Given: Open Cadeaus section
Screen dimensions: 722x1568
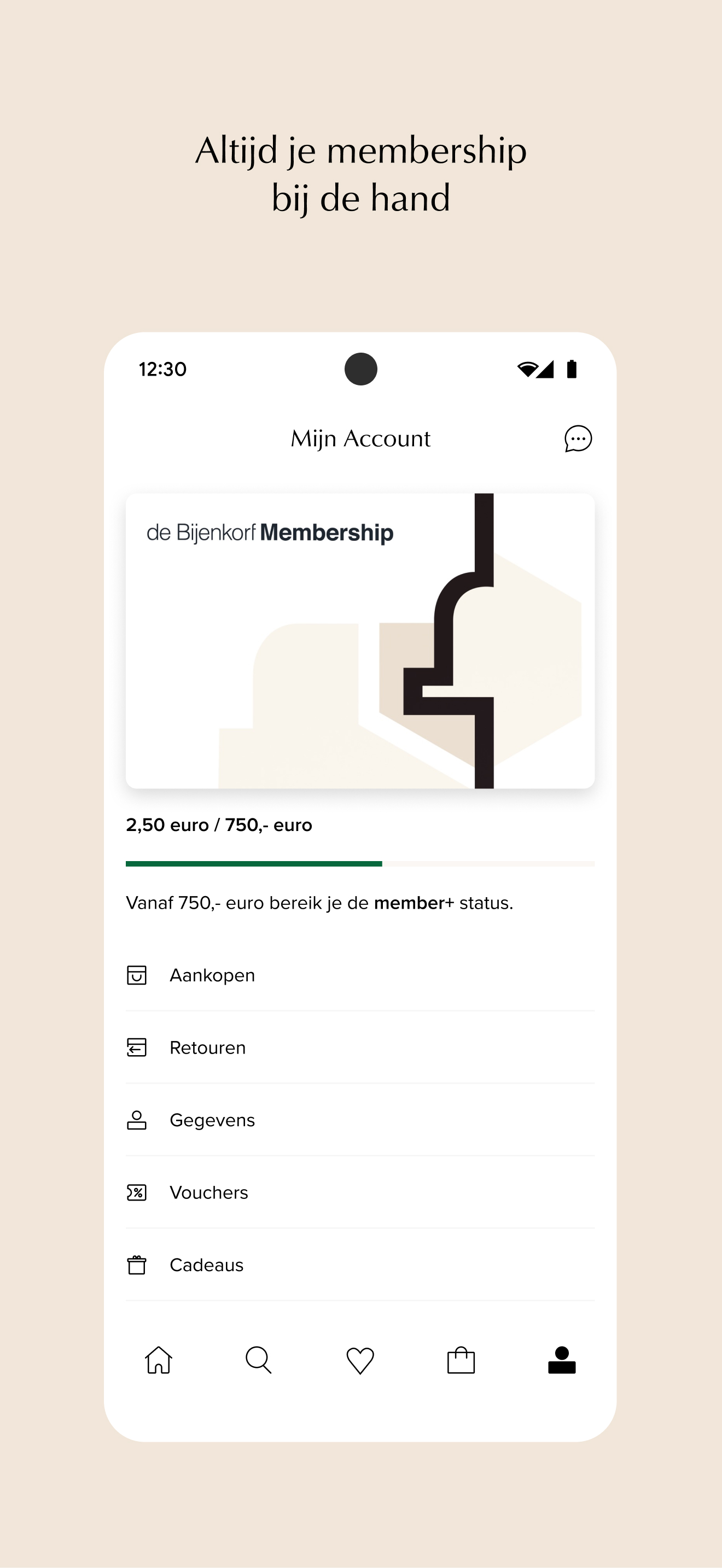Looking at the screenshot, I should pyautogui.click(x=360, y=1265).
